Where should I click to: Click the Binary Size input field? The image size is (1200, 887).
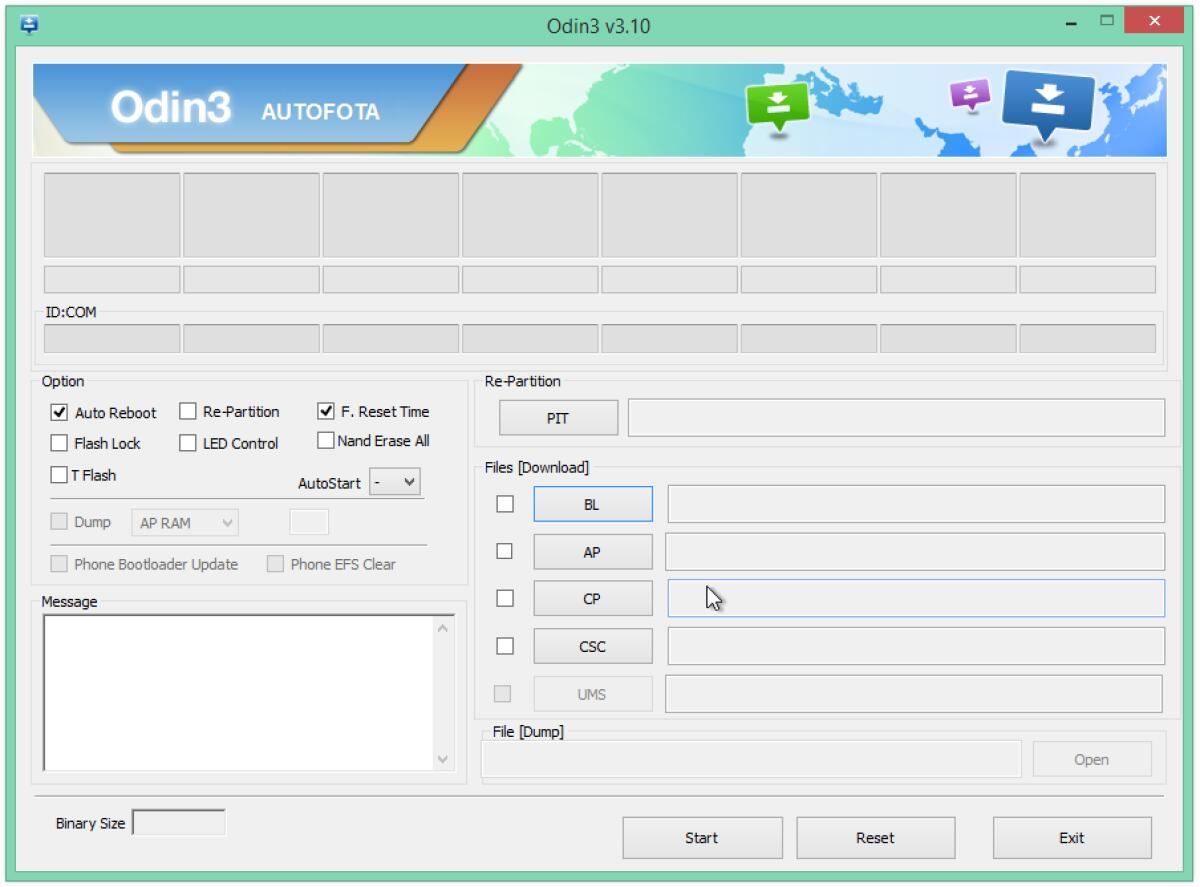[180, 822]
